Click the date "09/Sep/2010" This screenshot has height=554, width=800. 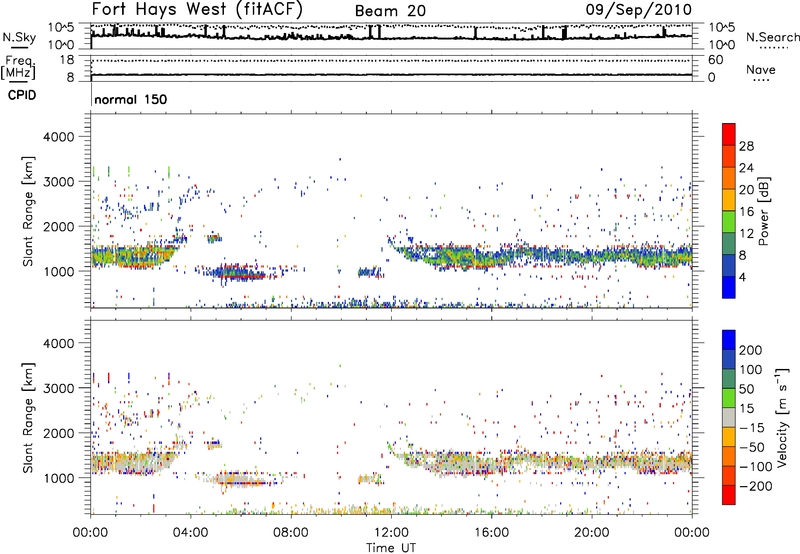638,10
